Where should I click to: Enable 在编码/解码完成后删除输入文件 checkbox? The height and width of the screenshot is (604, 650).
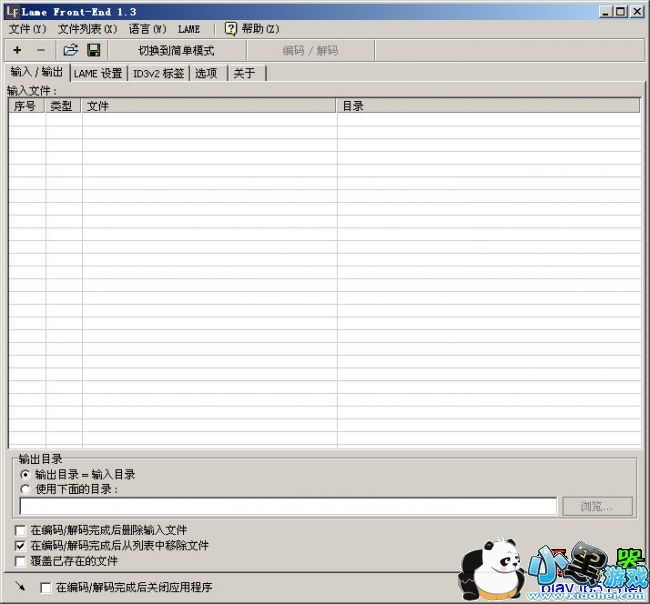(x=20, y=530)
